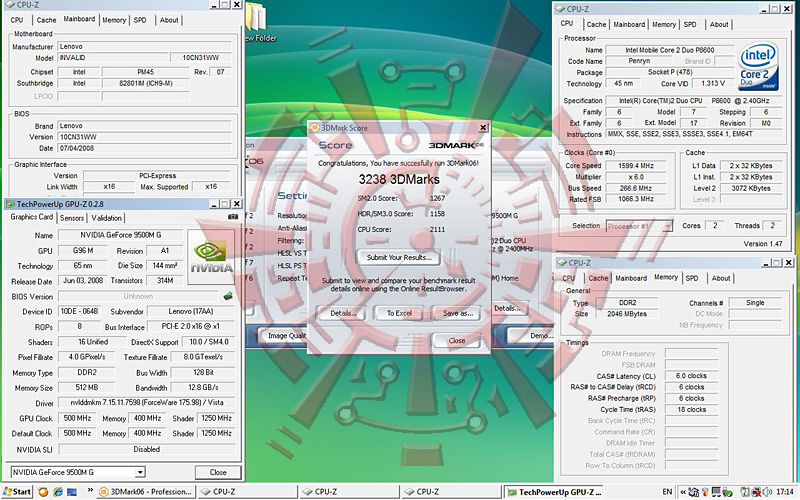Click Details button in 3DMark Score dialog

(343, 313)
